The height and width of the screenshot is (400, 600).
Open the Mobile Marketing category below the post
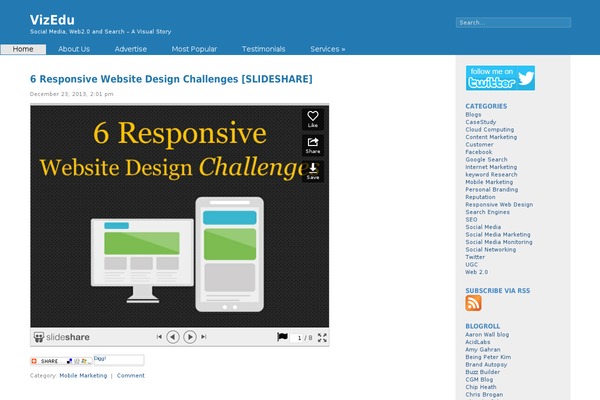[x=83, y=376]
